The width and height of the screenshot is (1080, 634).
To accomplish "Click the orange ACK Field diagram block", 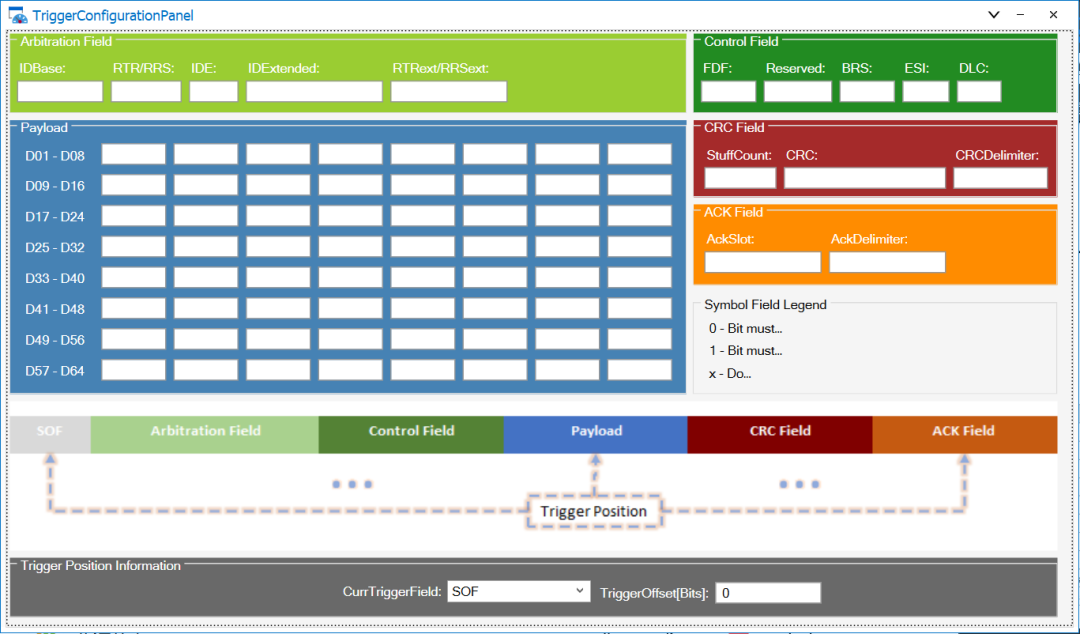I will pos(964,431).
